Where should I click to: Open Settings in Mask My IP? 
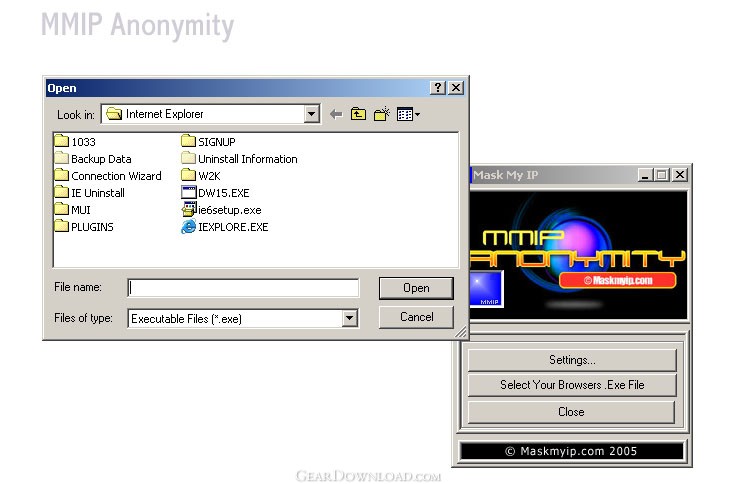click(572, 360)
